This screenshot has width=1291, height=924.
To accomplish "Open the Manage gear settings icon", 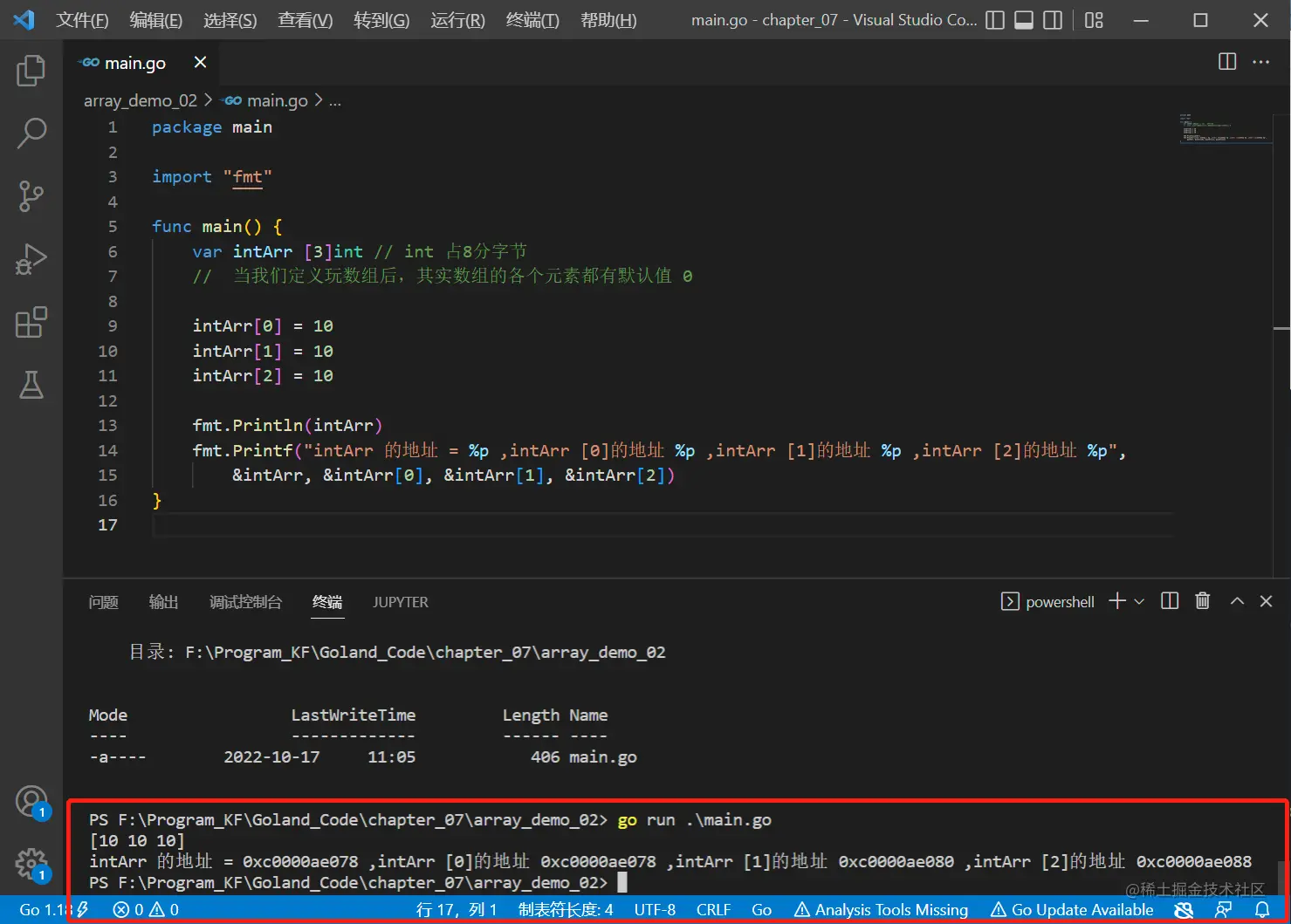I will [31, 864].
